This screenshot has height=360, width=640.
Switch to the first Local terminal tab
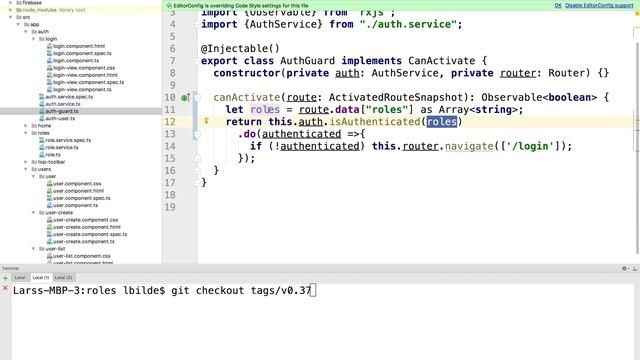click(20, 278)
